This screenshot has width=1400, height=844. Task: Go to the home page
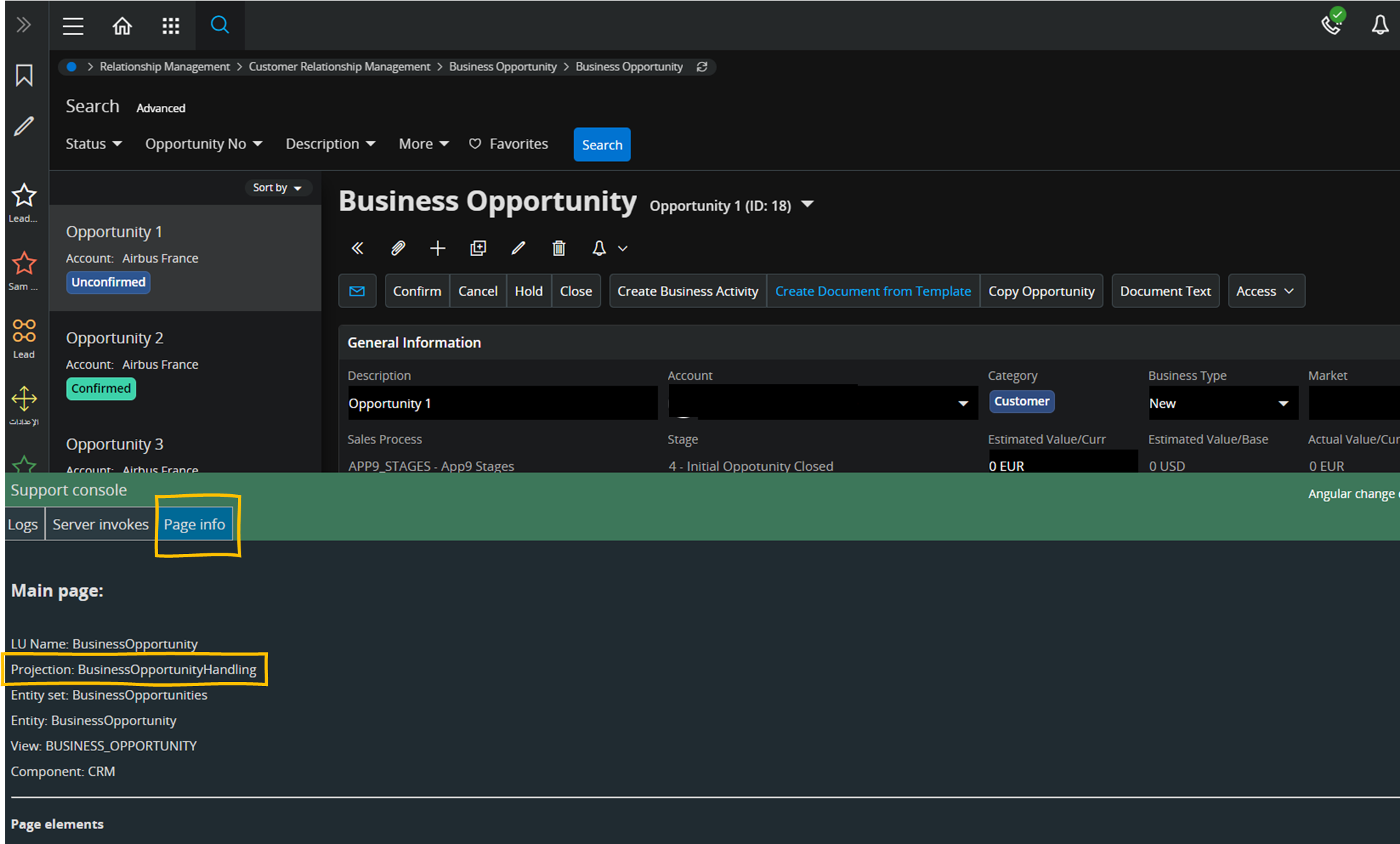[x=122, y=26]
